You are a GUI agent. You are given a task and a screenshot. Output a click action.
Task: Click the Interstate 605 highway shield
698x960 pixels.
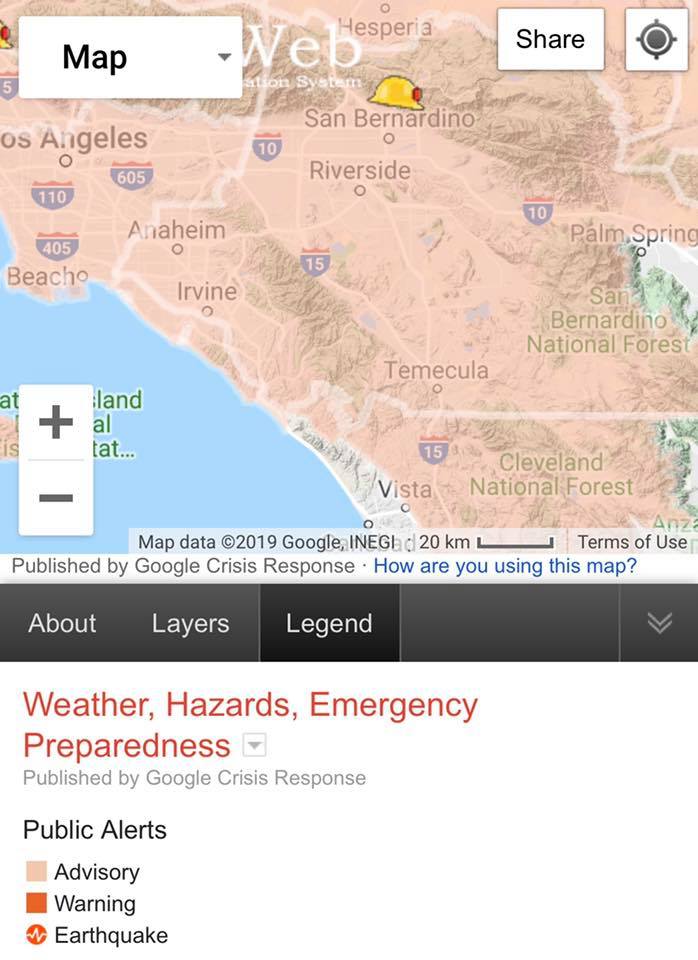132,176
